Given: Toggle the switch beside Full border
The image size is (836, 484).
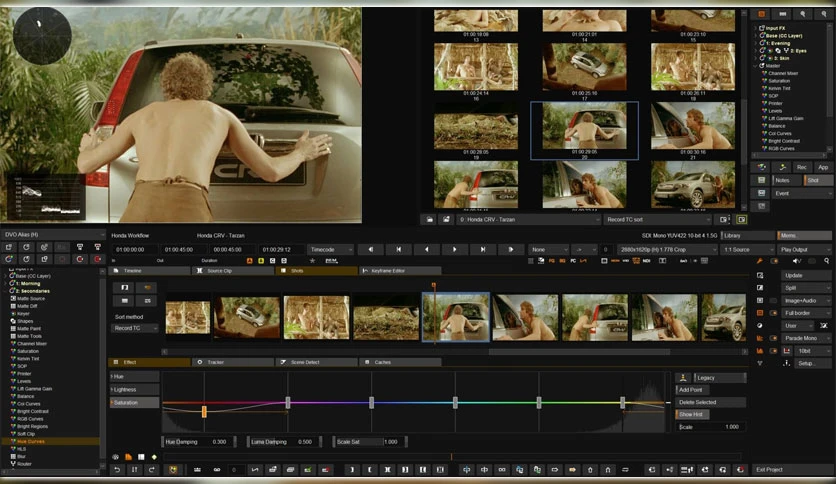Looking at the screenshot, I should 773,313.
